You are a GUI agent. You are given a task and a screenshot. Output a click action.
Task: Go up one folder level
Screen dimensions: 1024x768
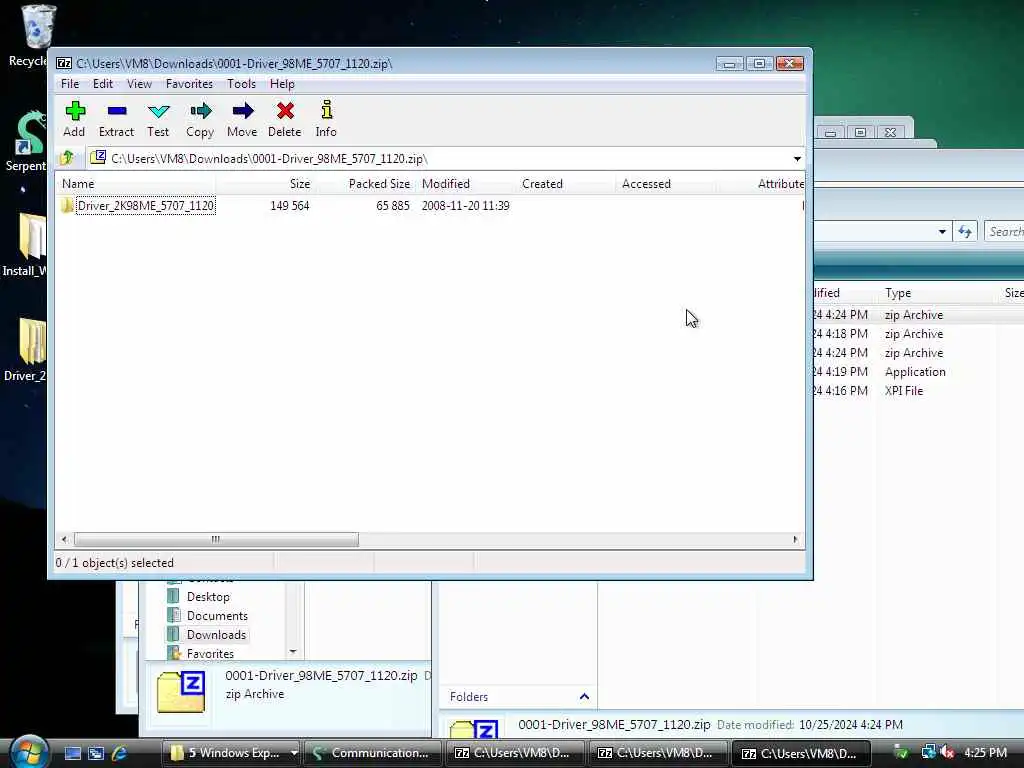tap(67, 158)
